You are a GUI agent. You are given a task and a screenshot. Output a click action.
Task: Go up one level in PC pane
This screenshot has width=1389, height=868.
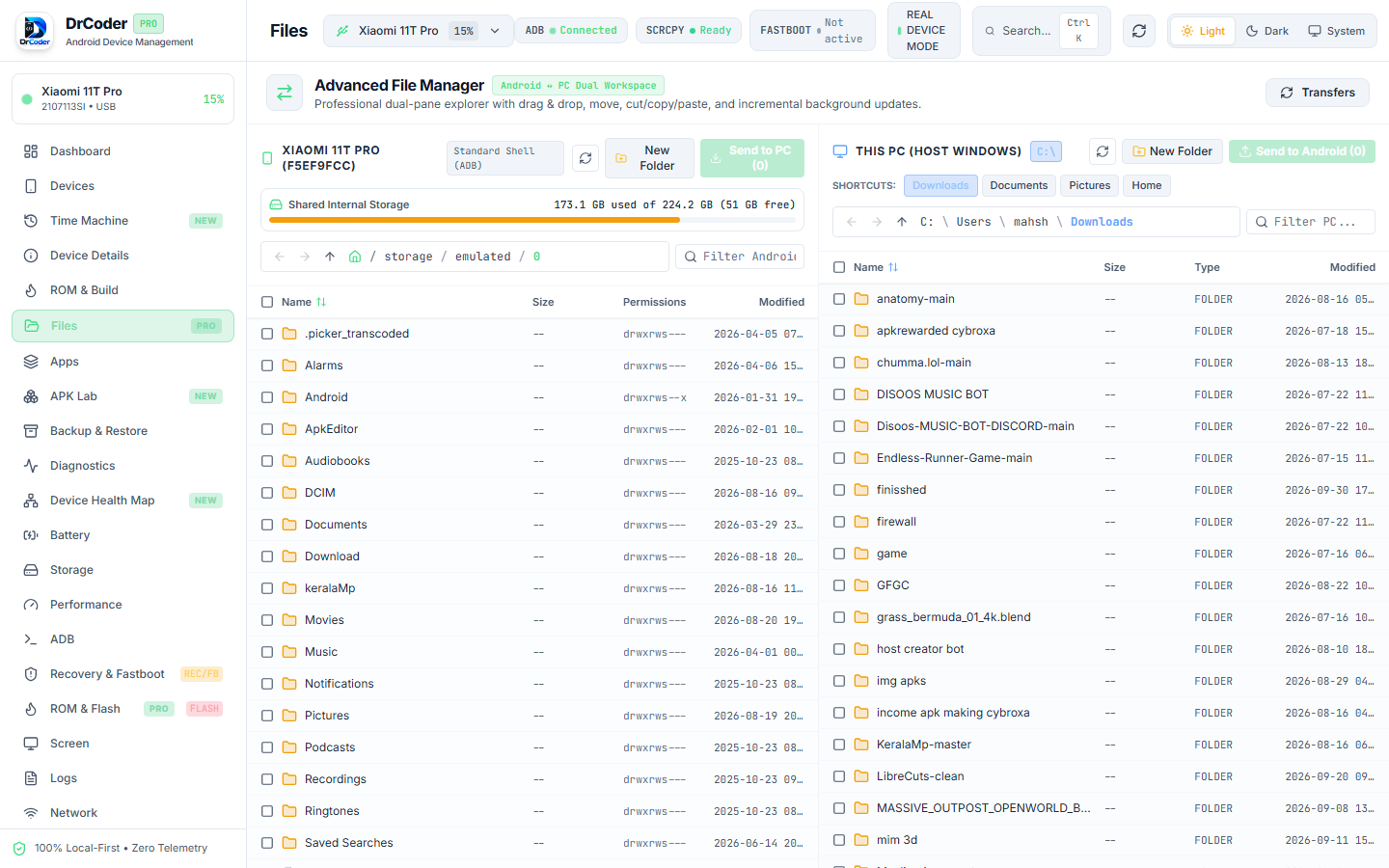tap(902, 222)
